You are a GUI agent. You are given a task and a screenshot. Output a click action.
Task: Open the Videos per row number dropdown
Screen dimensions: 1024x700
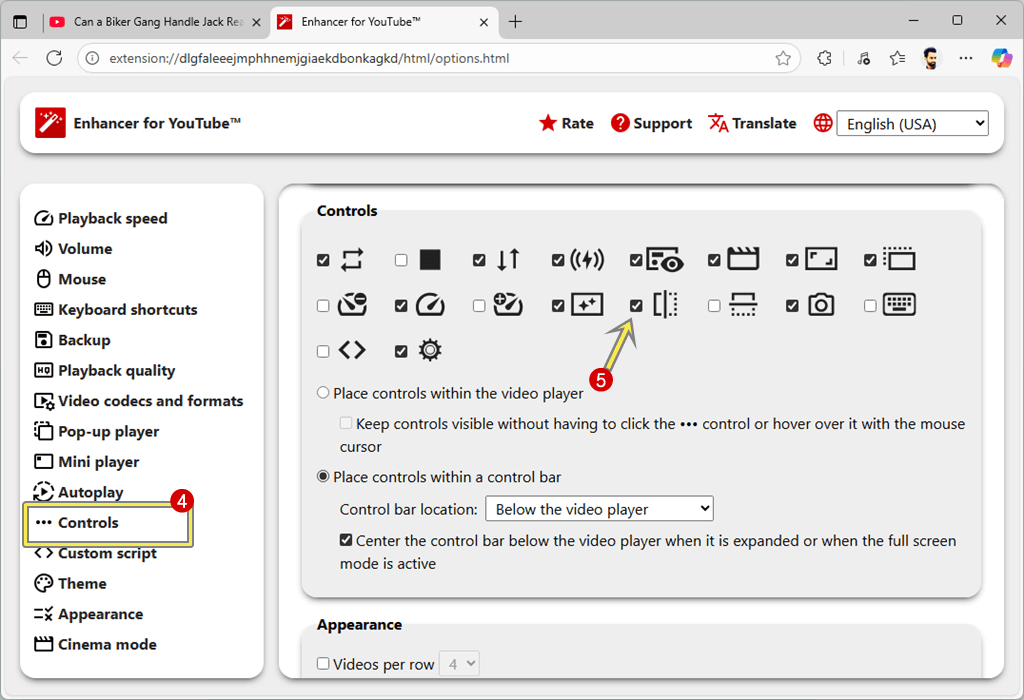[460, 664]
